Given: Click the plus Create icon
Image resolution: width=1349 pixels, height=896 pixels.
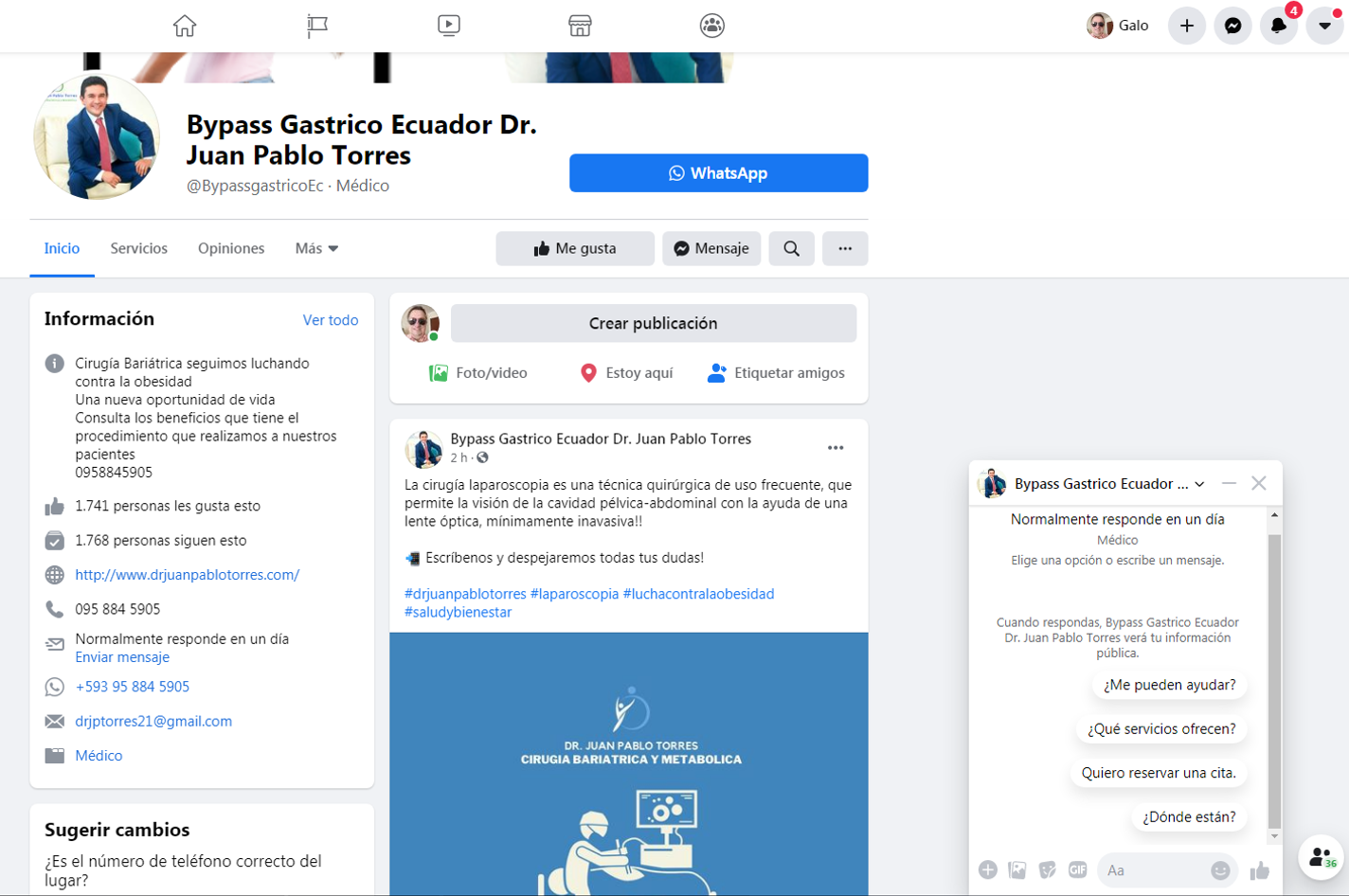Looking at the screenshot, I should click(x=1186, y=26).
